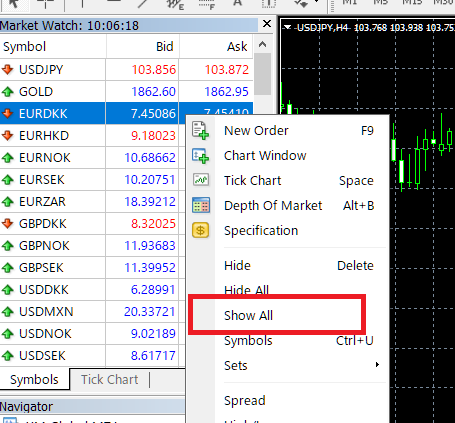The height and width of the screenshot is (423, 455).
Task: Click the Market Watch scrollbar thumb
Action: (262, 74)
